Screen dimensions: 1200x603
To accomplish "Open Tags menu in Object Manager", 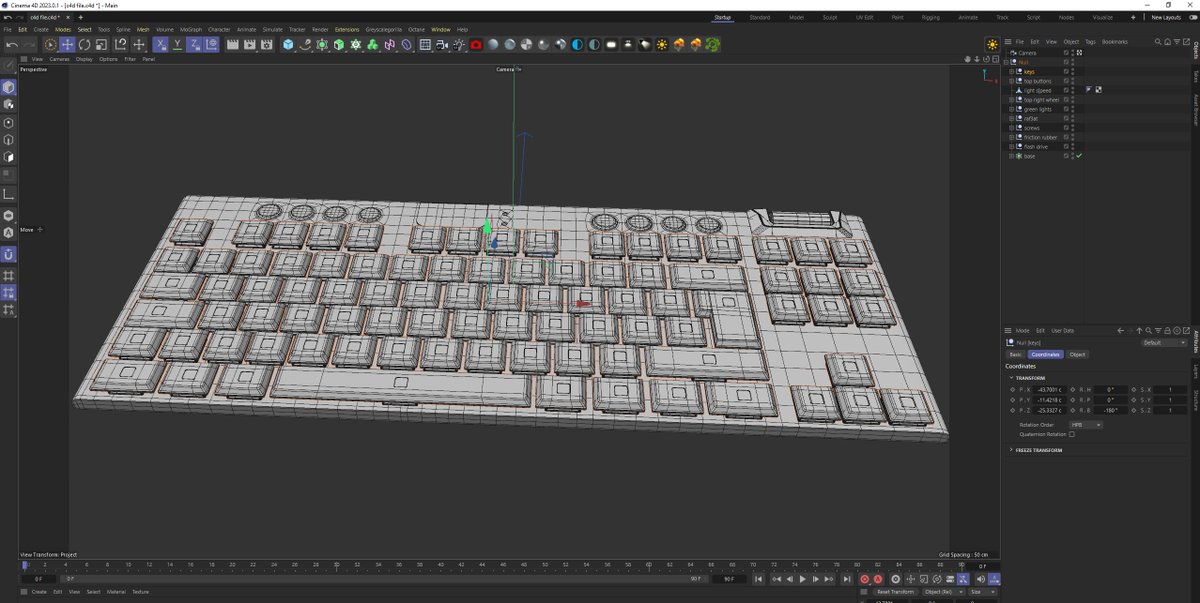I will point(1090,41).
